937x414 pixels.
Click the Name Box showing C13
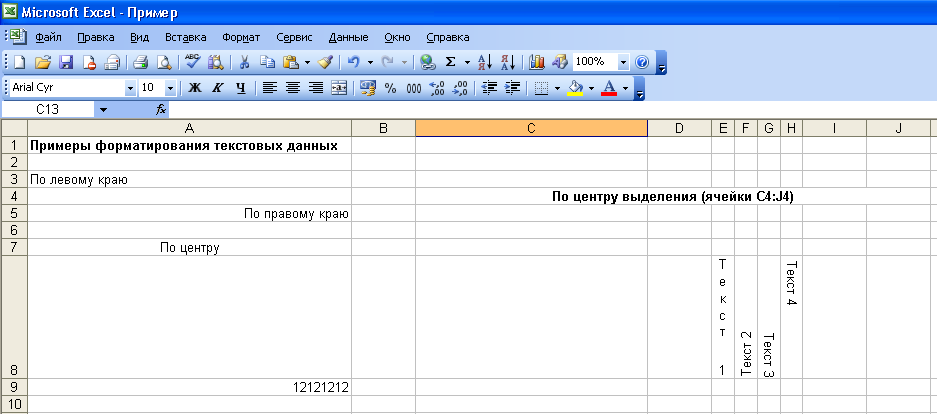coord(47,110)
